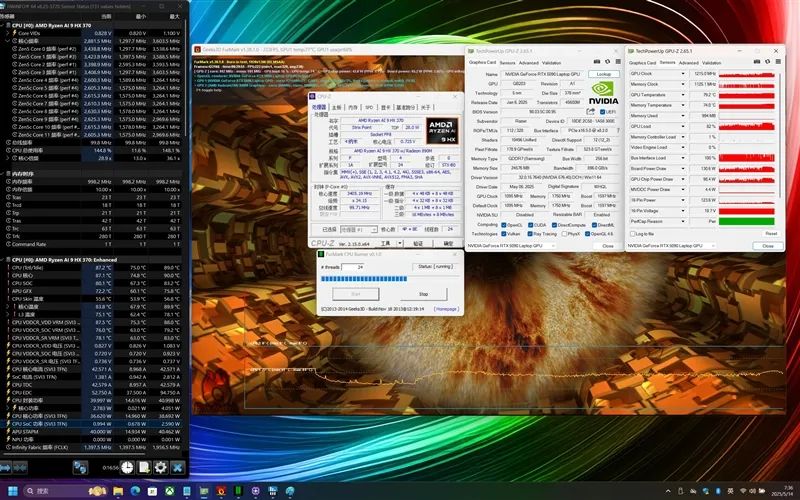Image resolution: width=800 pixels, height=500 pixels.
Task: Open the Board Power Draw sensor dropdown
Action: (x=683, y=168)
